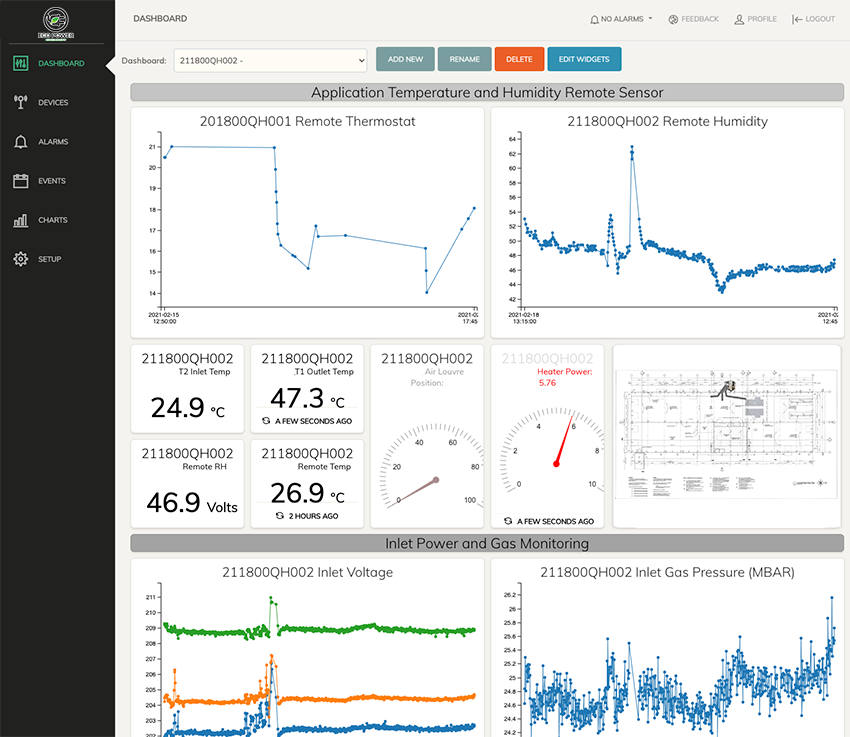Click the '211800QH002 Inlet Voltage' chart title
Screen dimensions: 850x737
307,572
